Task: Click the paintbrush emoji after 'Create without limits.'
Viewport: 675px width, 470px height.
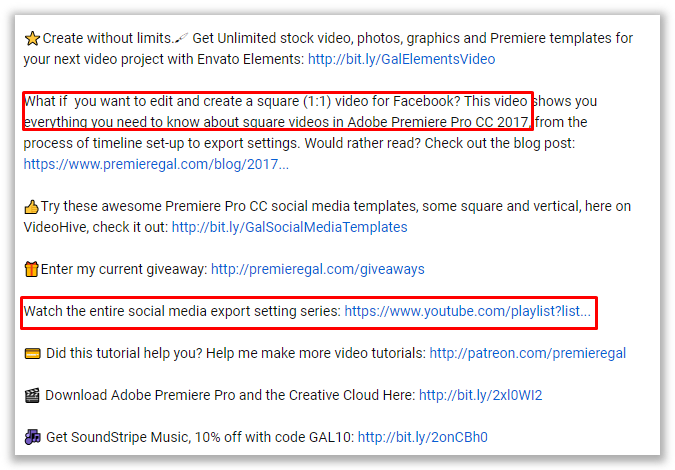Action: (182, 38)
